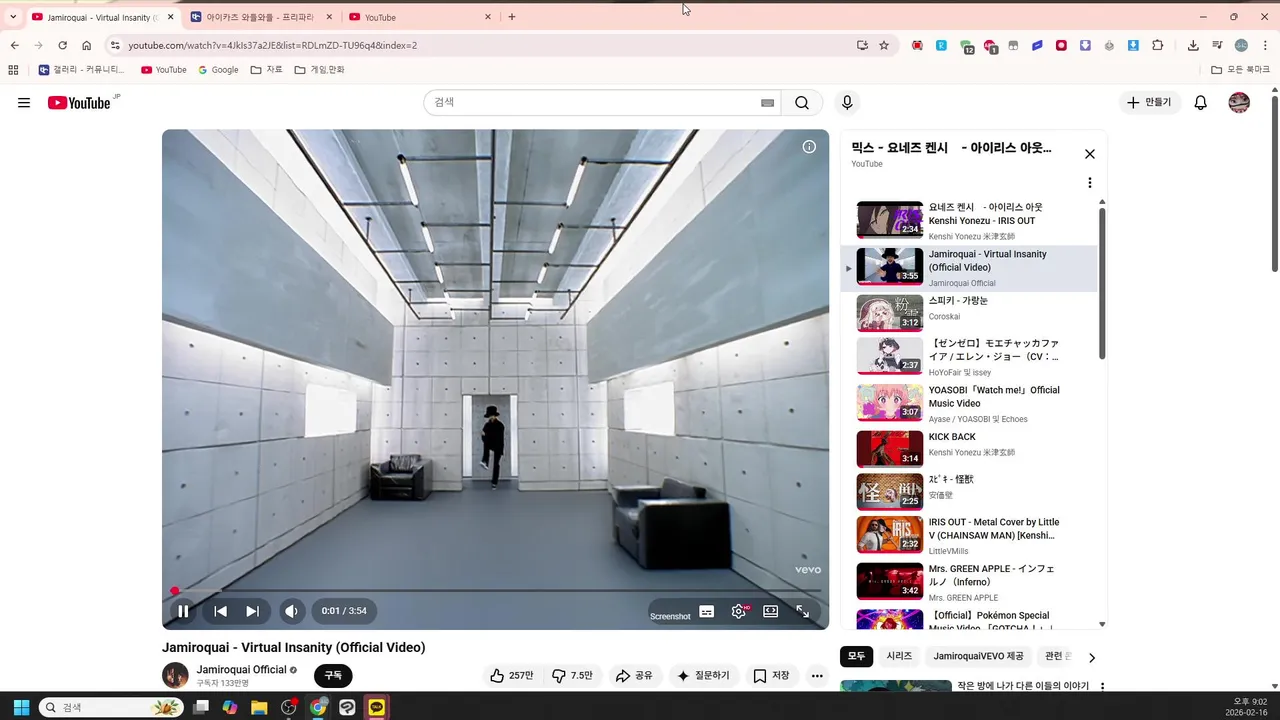Open more actions ellipsis below the video
This screenshot has height=720, width=1280.
coord(817,676)
